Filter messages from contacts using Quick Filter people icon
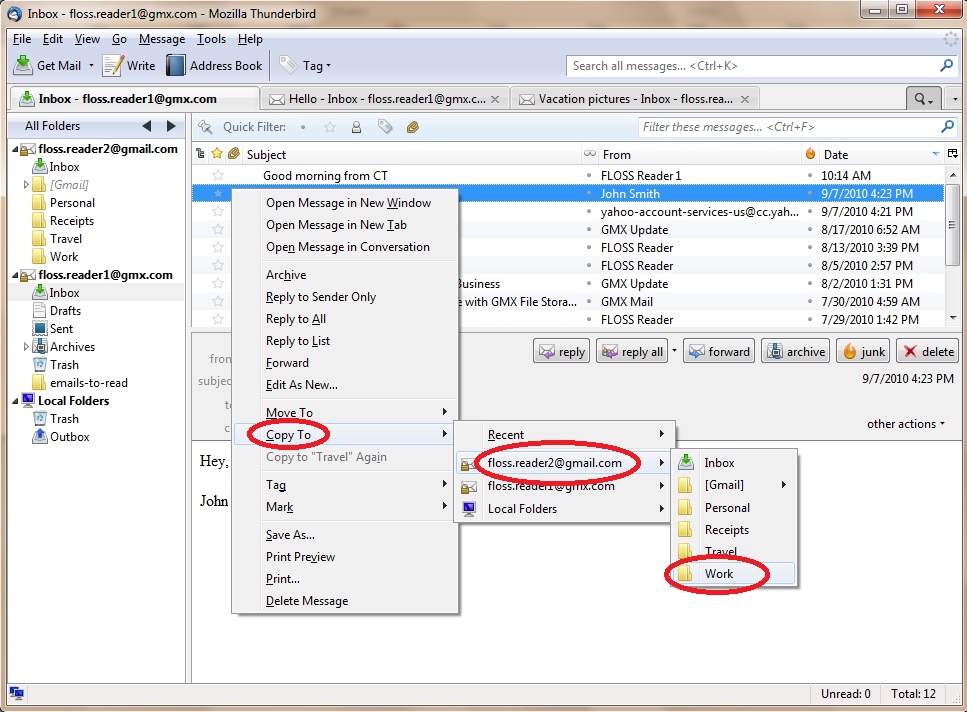Viewport: 967px width, 712px height. pyautogui.click(x=355, y=127)
